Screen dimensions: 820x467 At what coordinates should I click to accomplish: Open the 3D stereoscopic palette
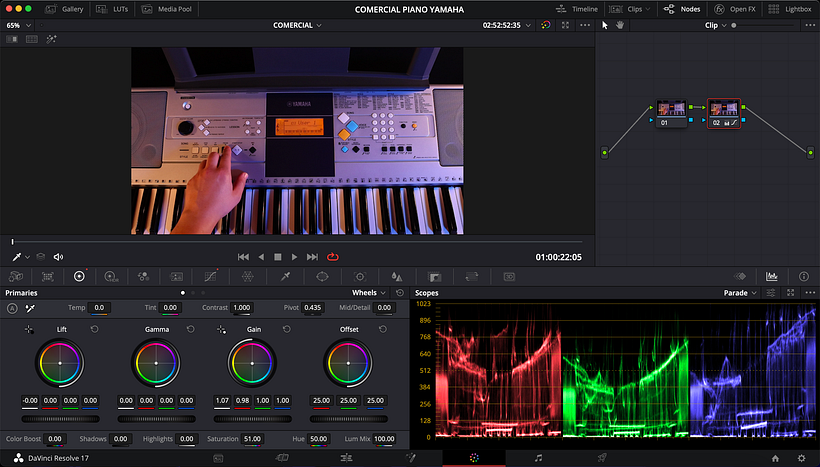click(509, 277)
